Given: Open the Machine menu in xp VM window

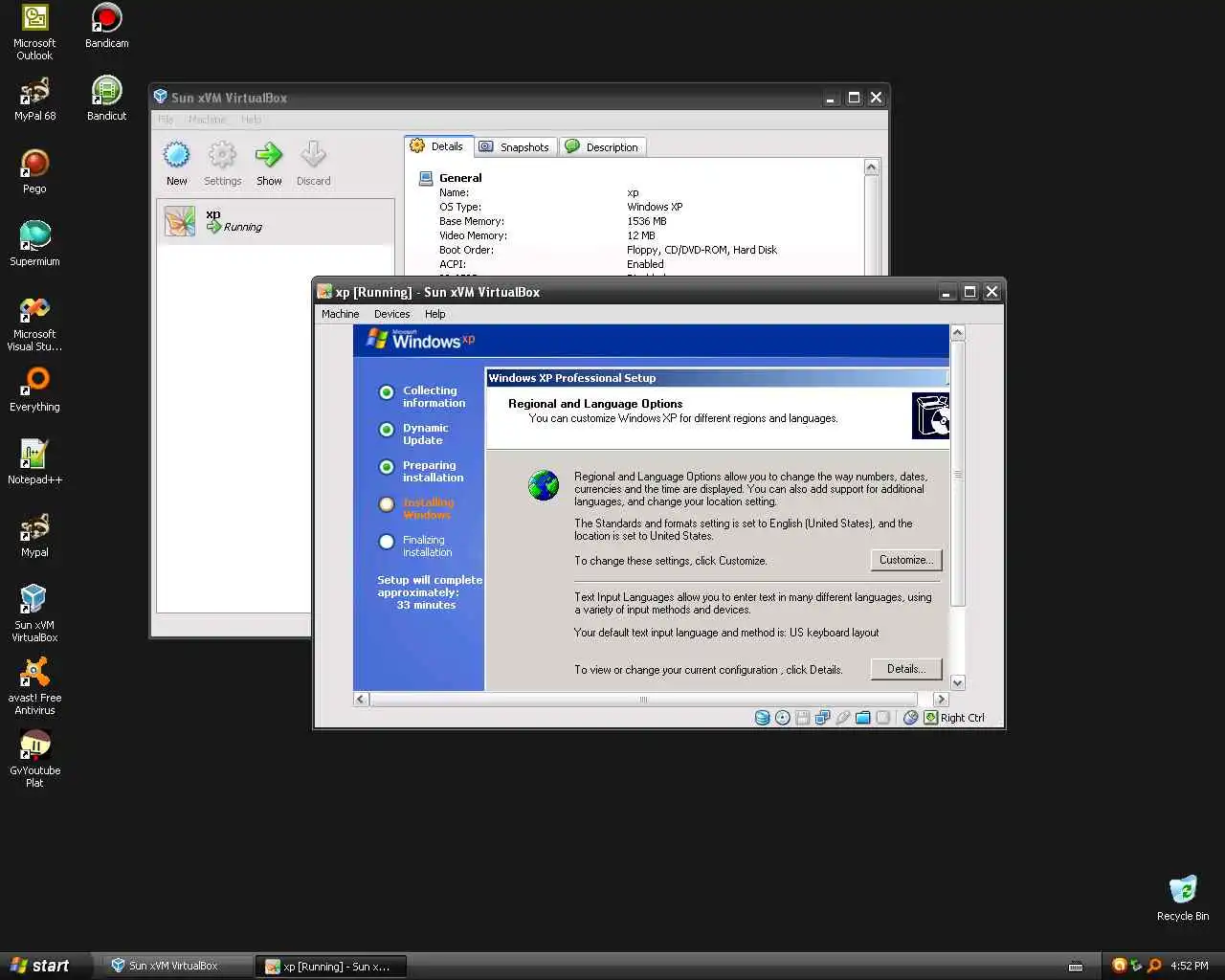Looking at the screenshot, I should 340,314.
